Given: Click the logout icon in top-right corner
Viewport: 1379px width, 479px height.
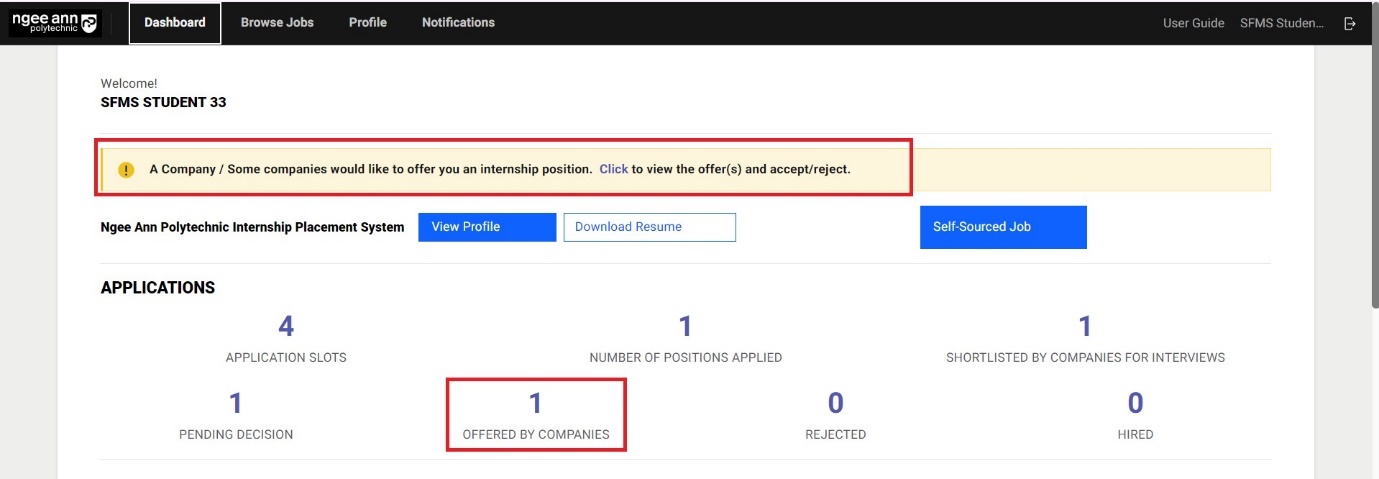Looking at the screenshot, I should pos(1349,23).
